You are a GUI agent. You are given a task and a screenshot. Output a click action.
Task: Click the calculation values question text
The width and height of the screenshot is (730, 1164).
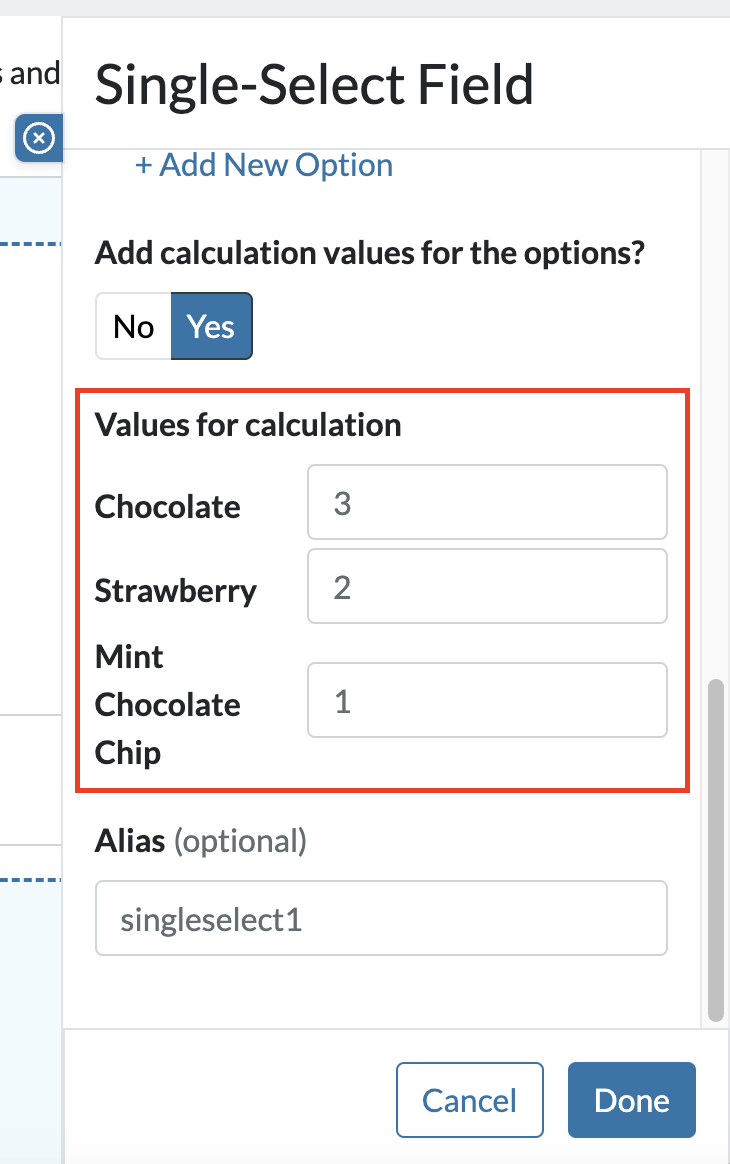[x=371, y=253]
